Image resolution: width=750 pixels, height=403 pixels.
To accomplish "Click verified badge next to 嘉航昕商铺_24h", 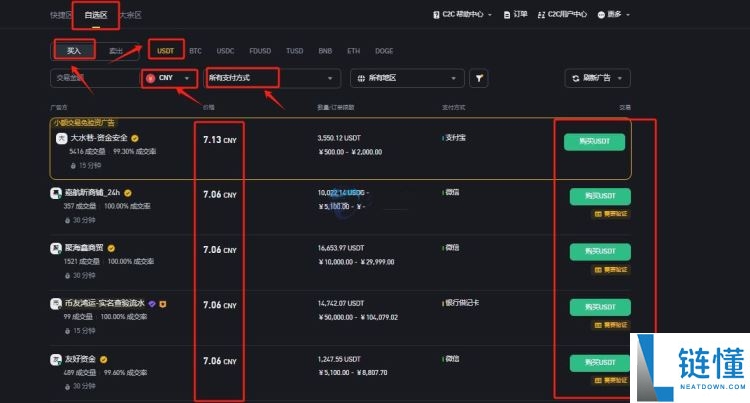I will [x=128, y=193].
